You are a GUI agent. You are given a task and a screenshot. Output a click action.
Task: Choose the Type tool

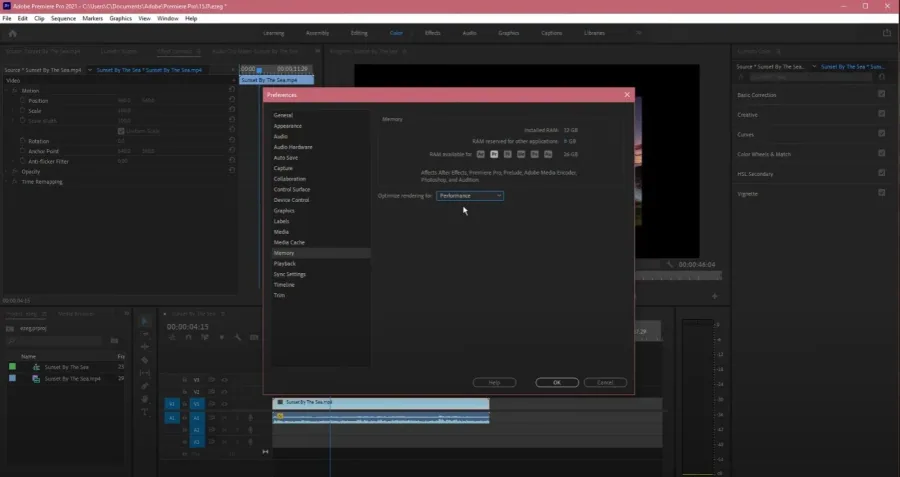pyautogui.click(x=145, y=412)
